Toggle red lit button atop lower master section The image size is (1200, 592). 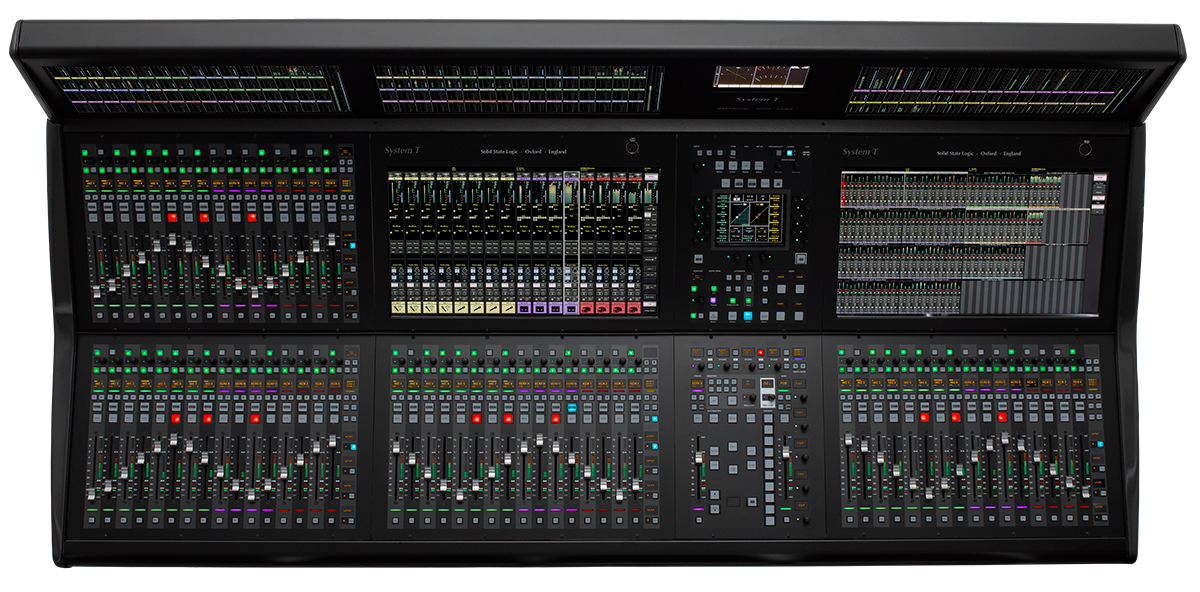760,353
